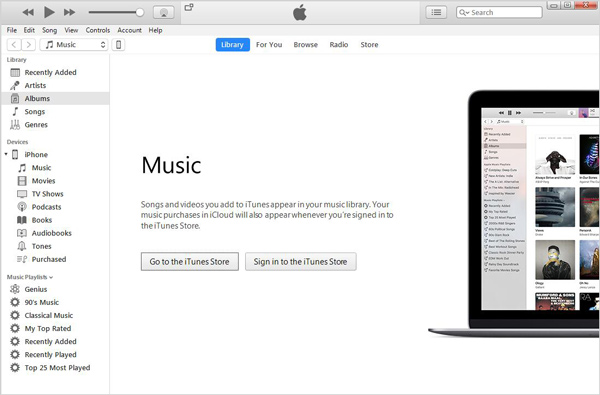Select Recently Added in Library section

click(x=55, y=72)
